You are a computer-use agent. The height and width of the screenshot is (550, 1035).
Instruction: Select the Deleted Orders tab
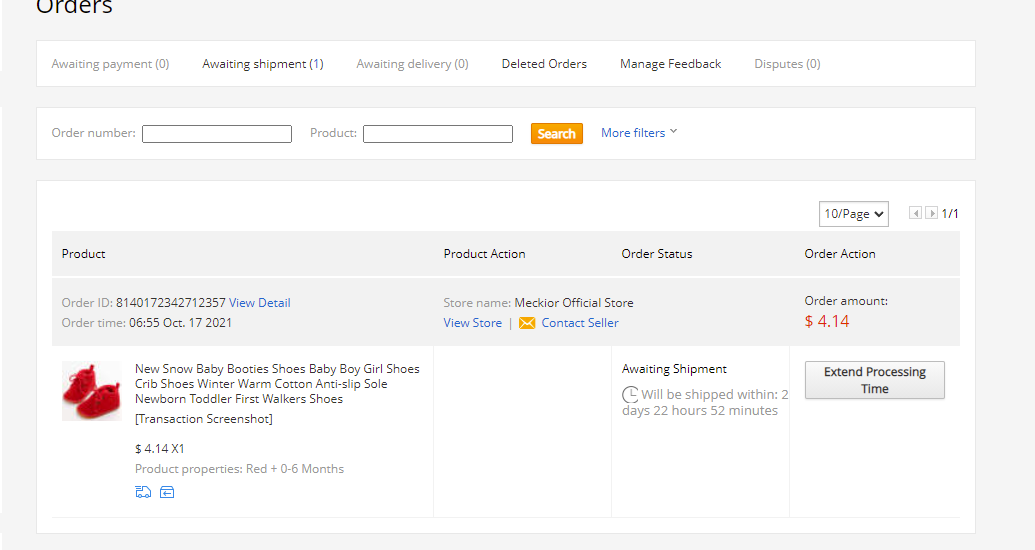[x=544, y=64]
